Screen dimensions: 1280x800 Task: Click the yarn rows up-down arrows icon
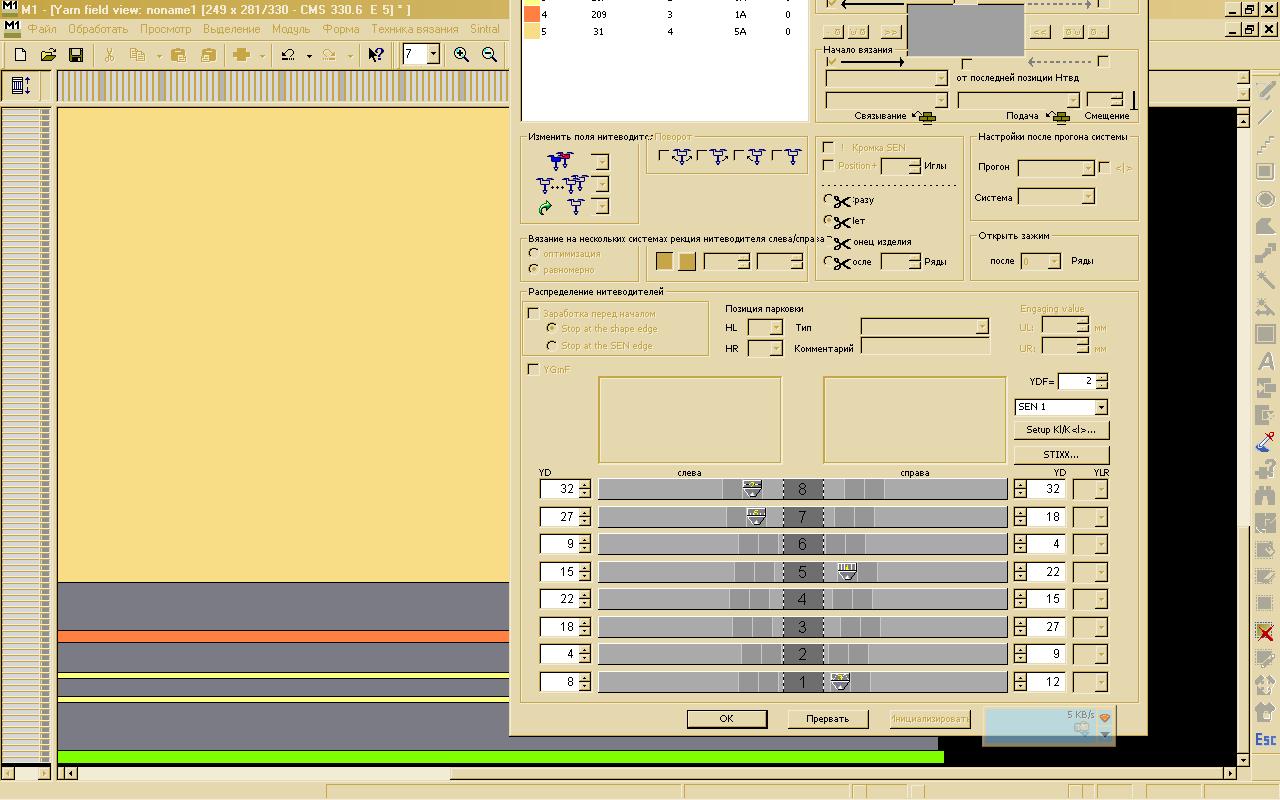pyautogui.click(x=20, y=86)
